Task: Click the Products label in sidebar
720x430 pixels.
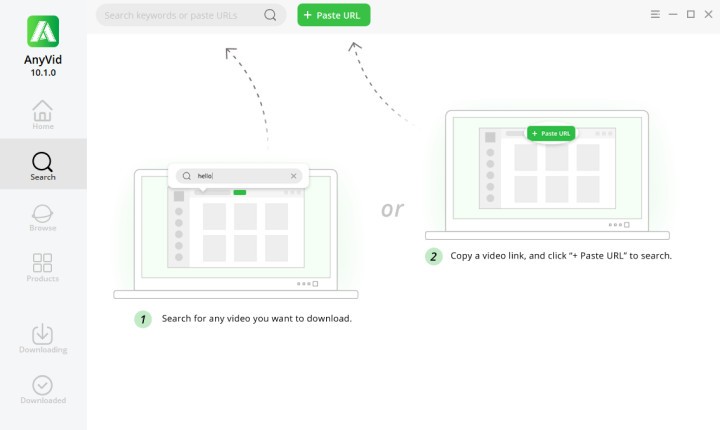Action: pyautogui.click(x=43, y=279)
